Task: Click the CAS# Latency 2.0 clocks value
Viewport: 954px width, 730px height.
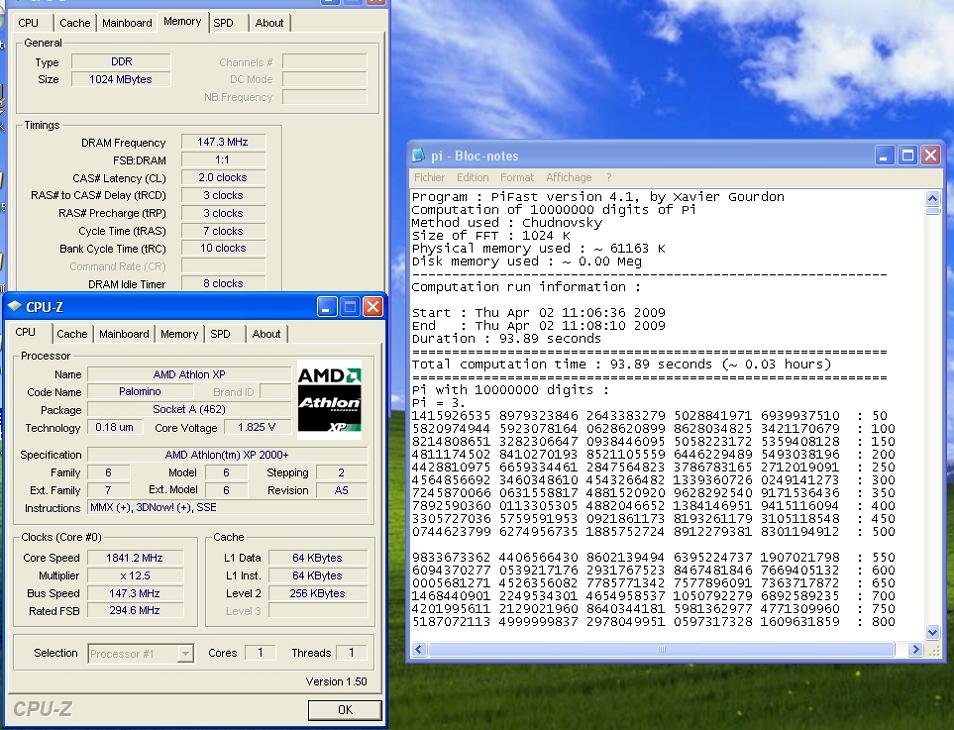Action: [223, 178]
